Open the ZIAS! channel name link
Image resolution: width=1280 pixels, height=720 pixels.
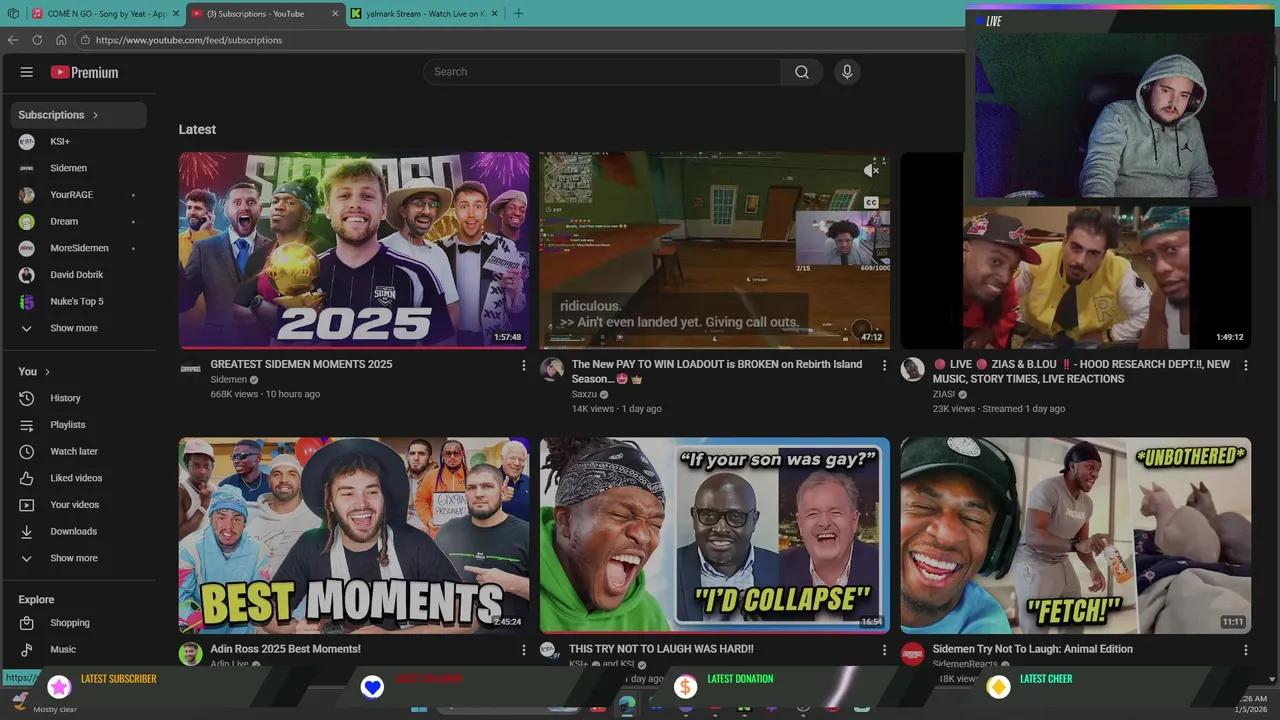coord(944,394)
